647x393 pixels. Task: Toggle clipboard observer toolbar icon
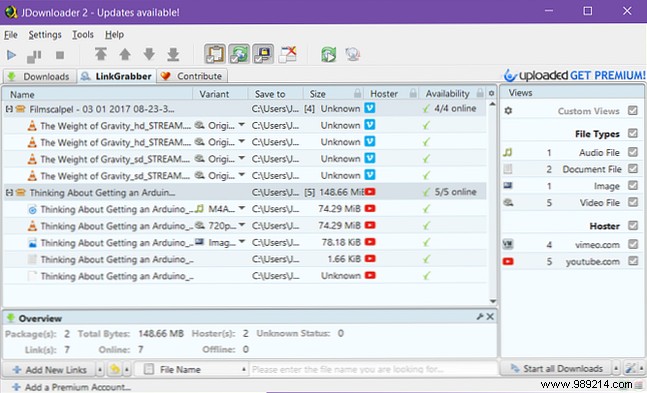tap(215, 54)
